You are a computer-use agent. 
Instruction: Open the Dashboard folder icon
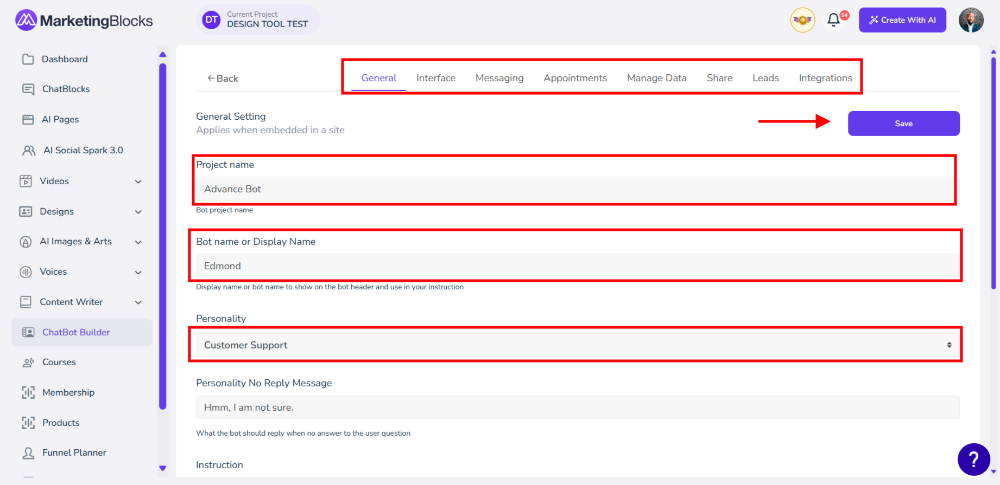(x=28, y=59)
